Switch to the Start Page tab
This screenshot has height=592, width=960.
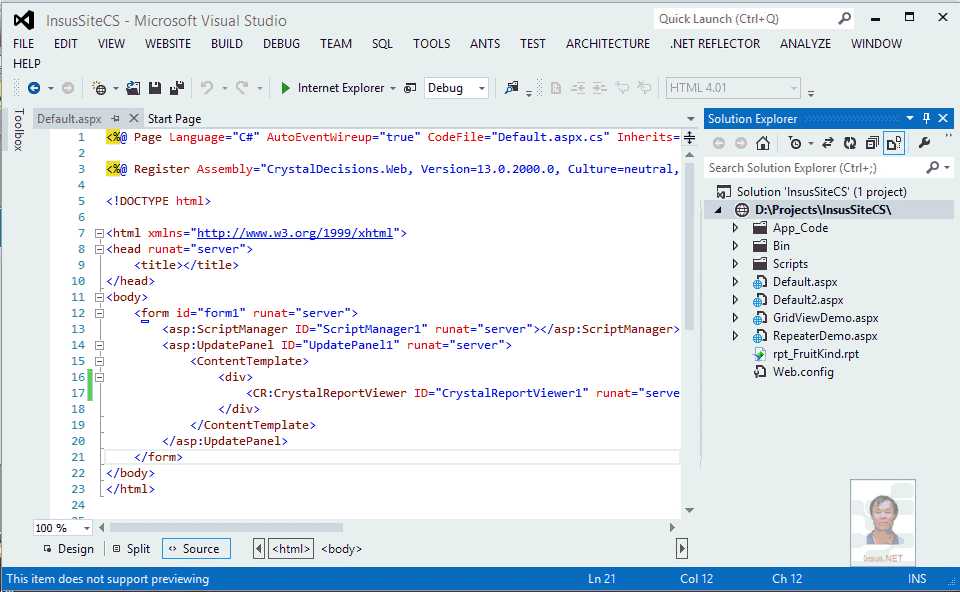pyautogui.click(x=174, y=119)
